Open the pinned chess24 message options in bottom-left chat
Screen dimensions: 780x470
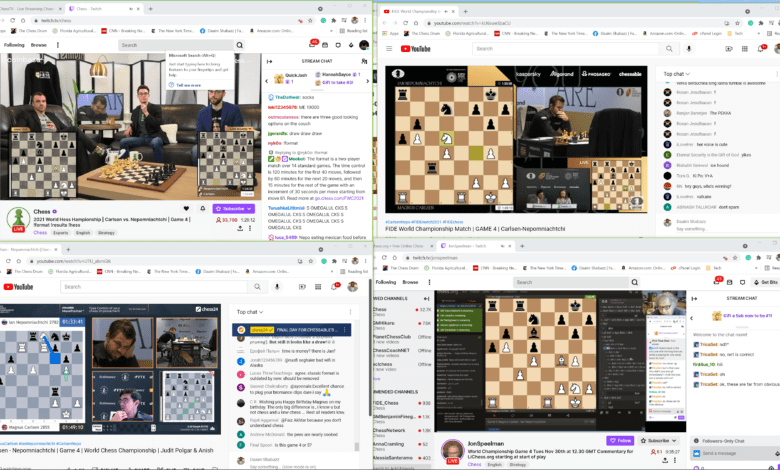click(x=344, y=330)
